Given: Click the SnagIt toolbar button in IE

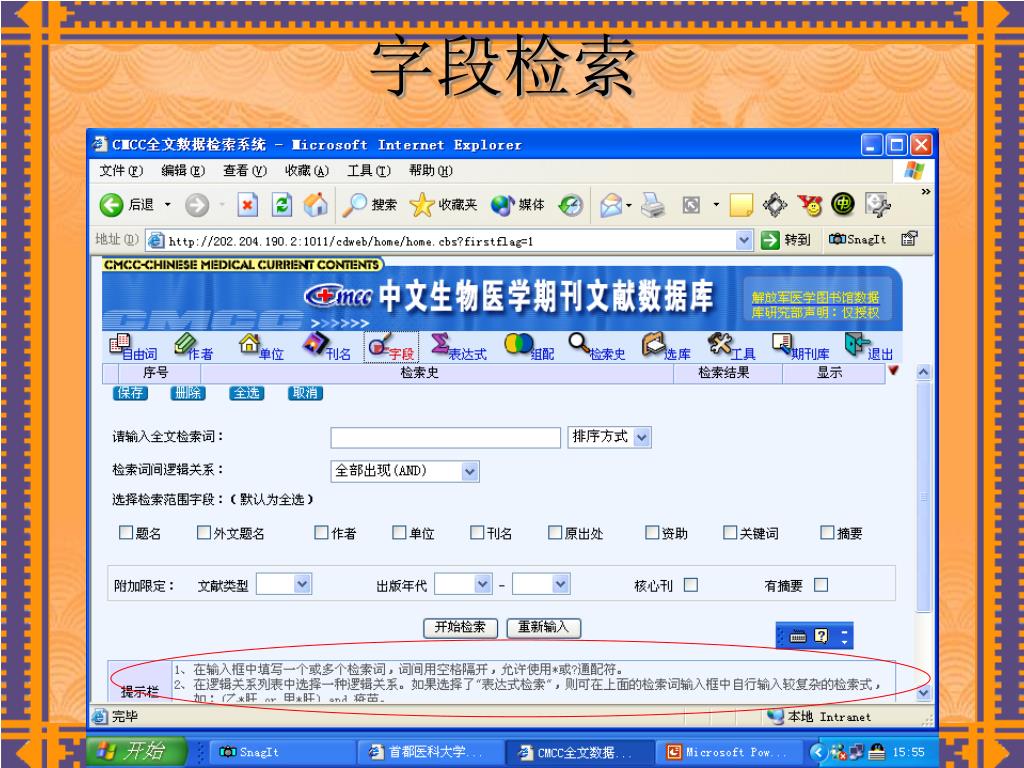Looking at the screenshot, I should click(x=857, y=240).
